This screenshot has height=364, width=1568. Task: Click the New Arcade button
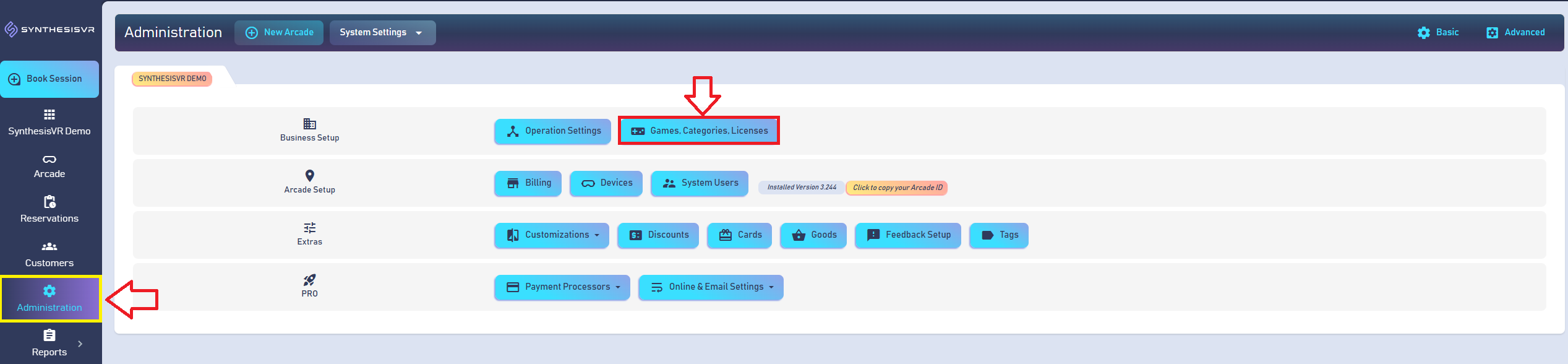click(x=279, y=32)
